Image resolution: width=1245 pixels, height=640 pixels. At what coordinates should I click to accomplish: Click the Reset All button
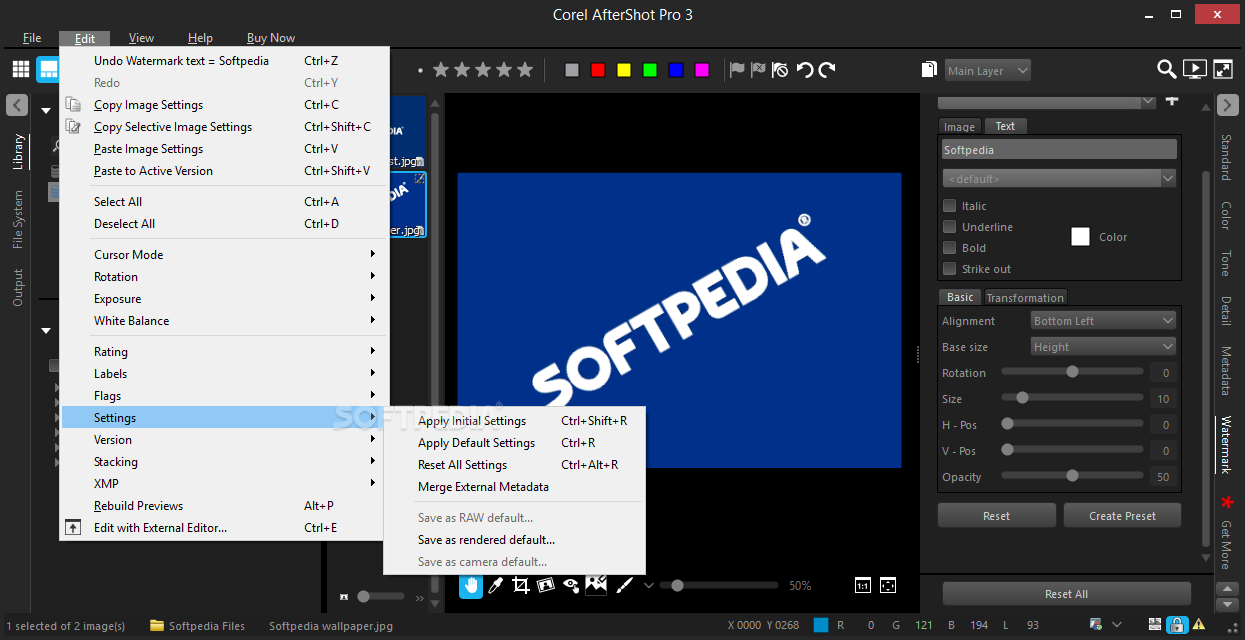[1066, 594]
